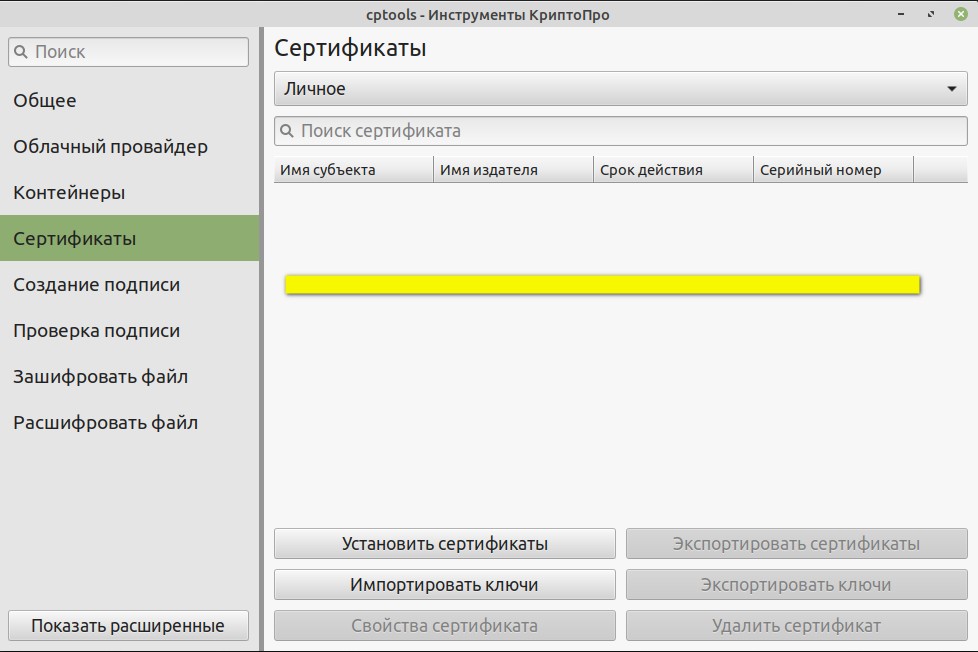The image size is (978, 652).
Task: Sort by the Срок действия column header
Action: click(674, 170)
